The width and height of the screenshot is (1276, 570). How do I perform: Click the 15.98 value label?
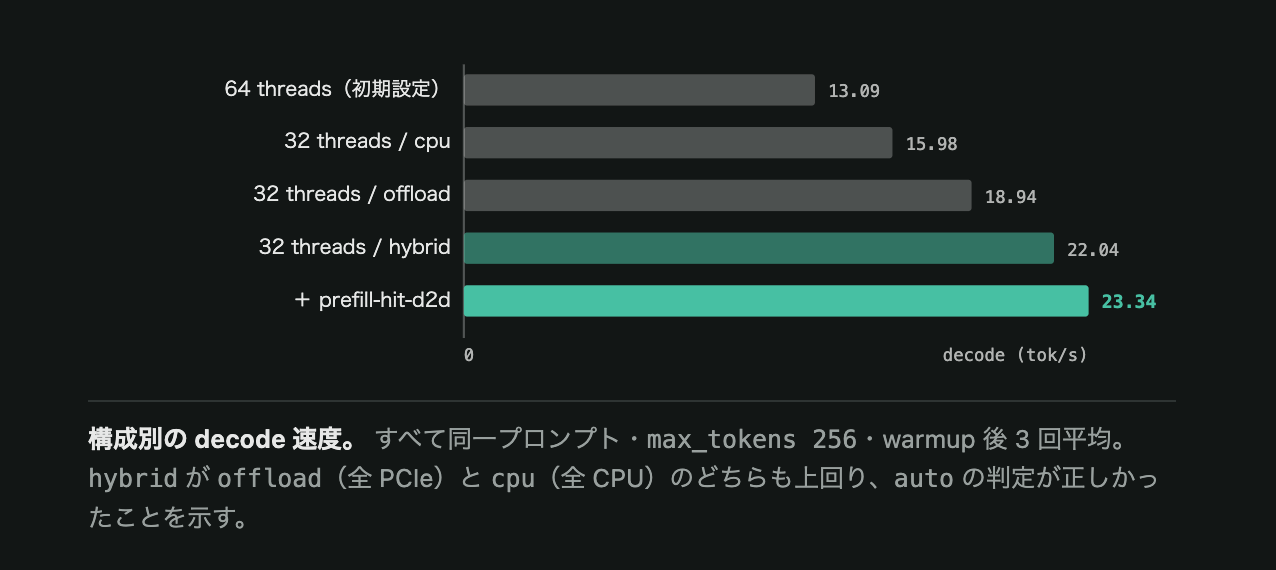(x=932, y=144)
